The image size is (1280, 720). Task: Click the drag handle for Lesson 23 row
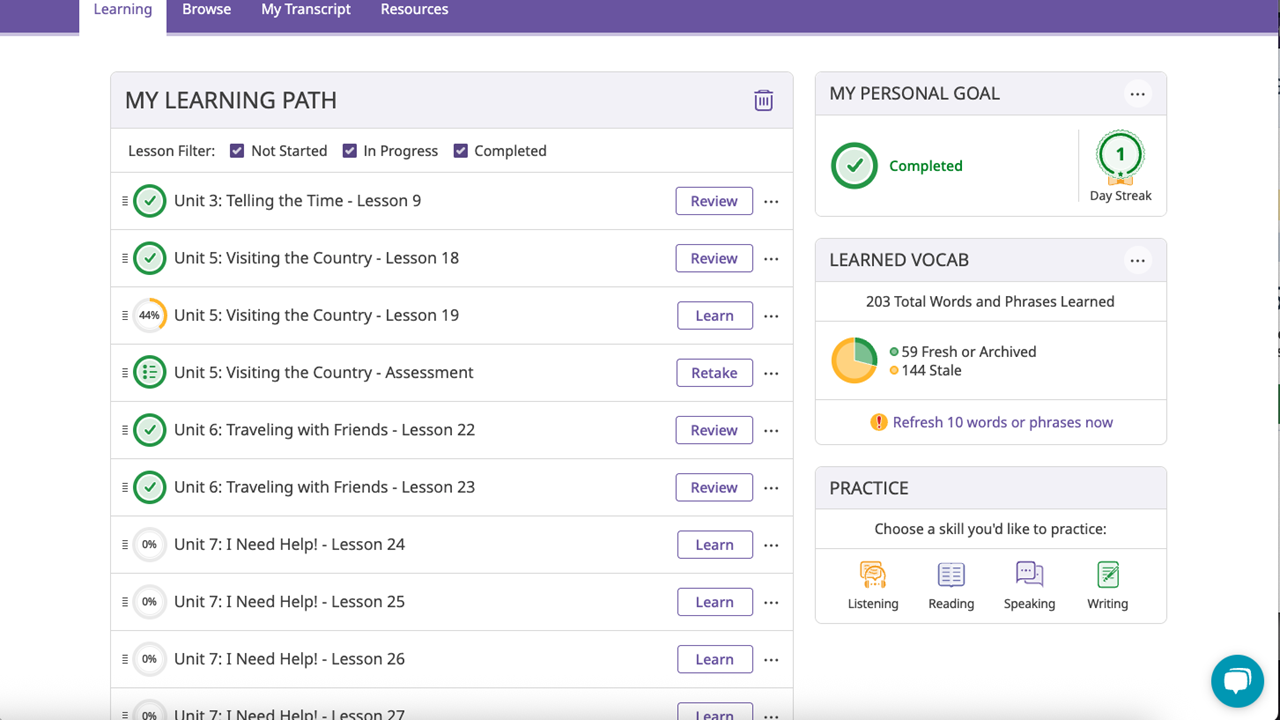tap(125, 487)
